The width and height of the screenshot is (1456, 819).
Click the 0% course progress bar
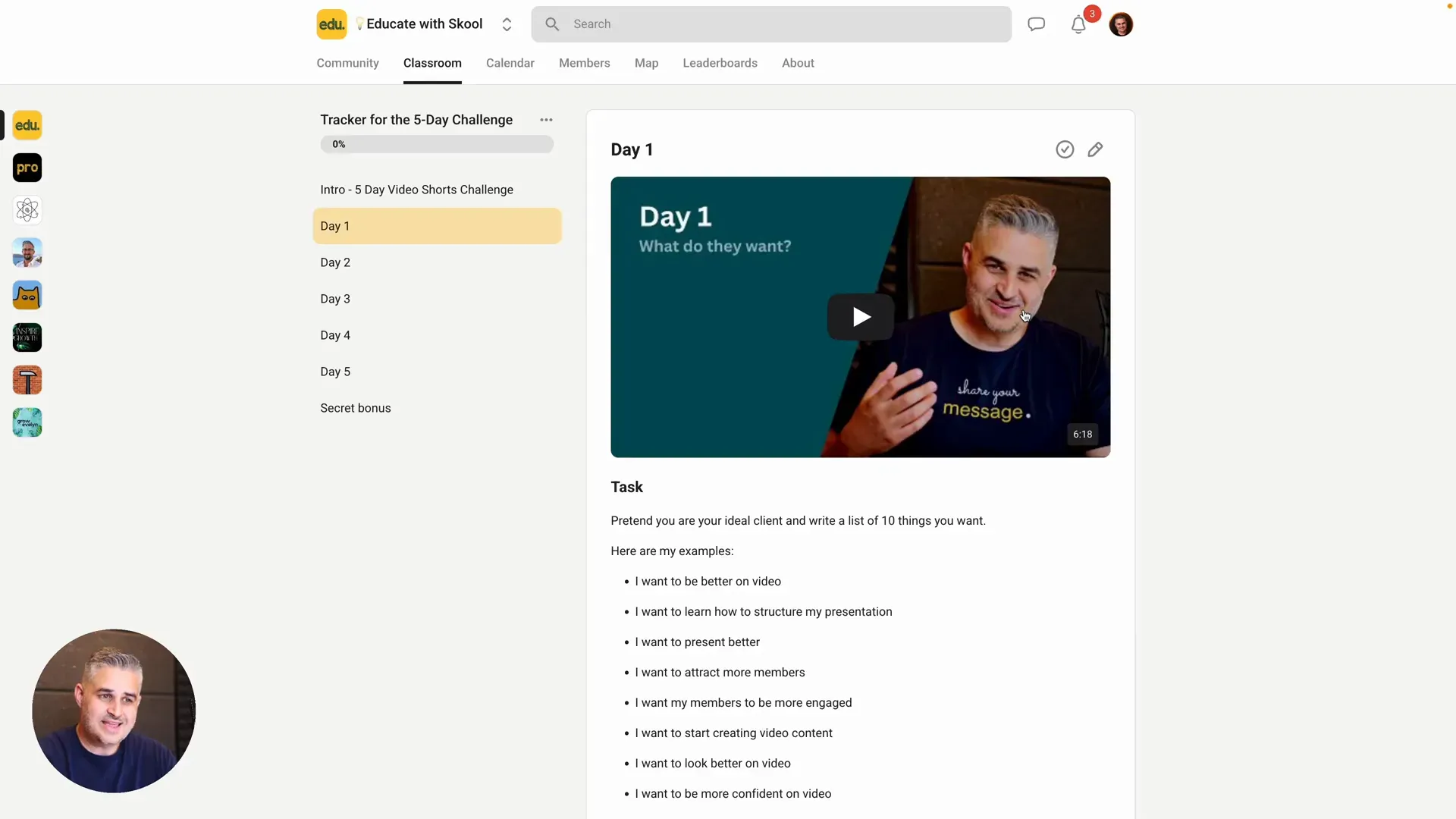(437, 144)
